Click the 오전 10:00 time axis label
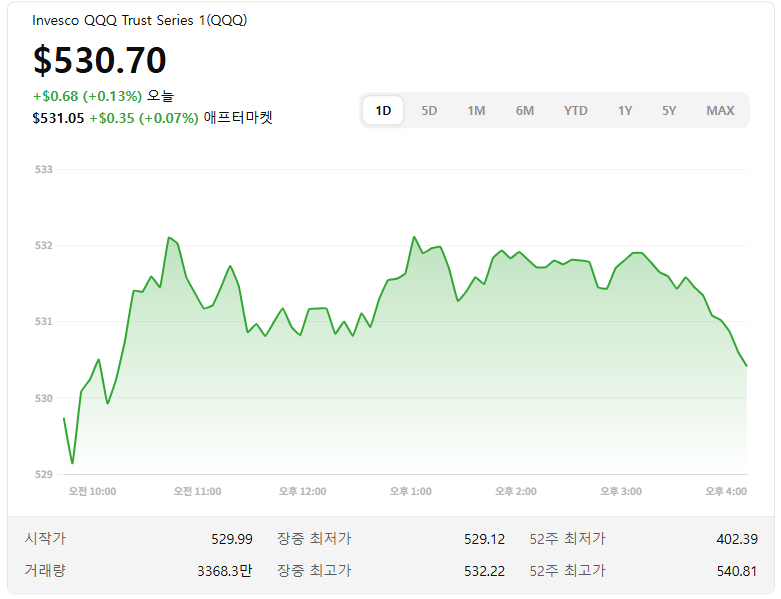Screen dimensions: 781x599 click(92, 491)
